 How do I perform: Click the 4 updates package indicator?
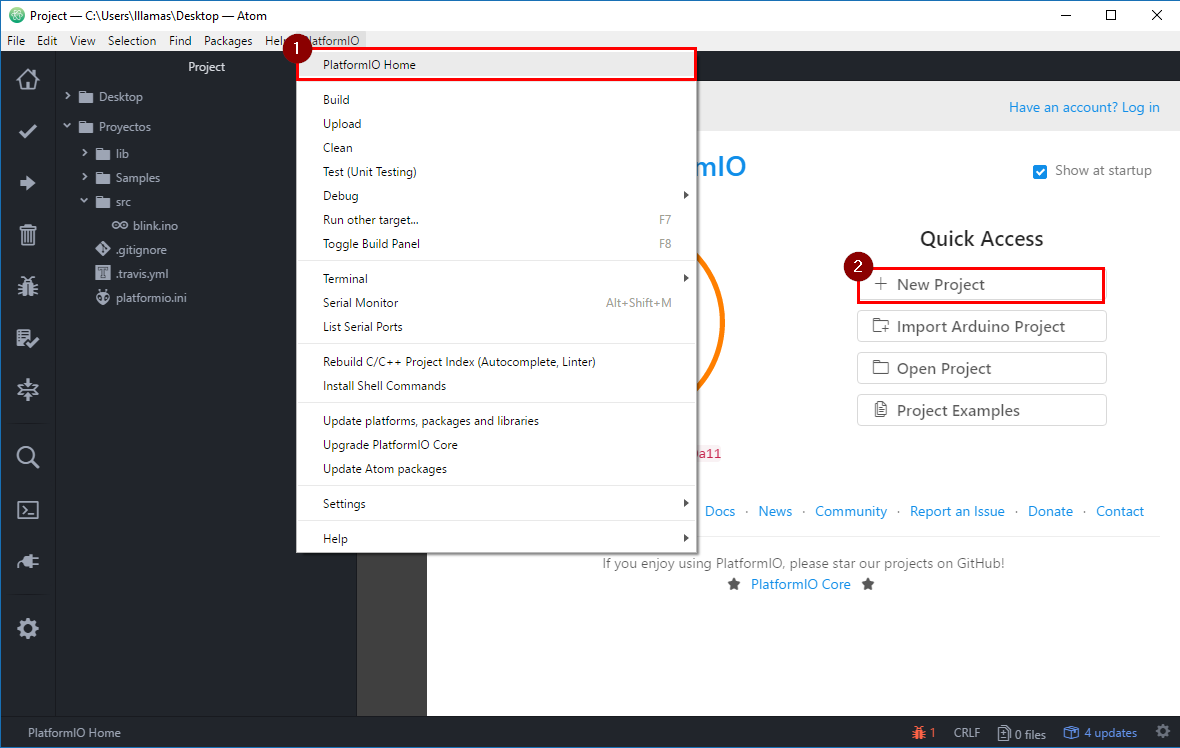tap(1099, 732)
